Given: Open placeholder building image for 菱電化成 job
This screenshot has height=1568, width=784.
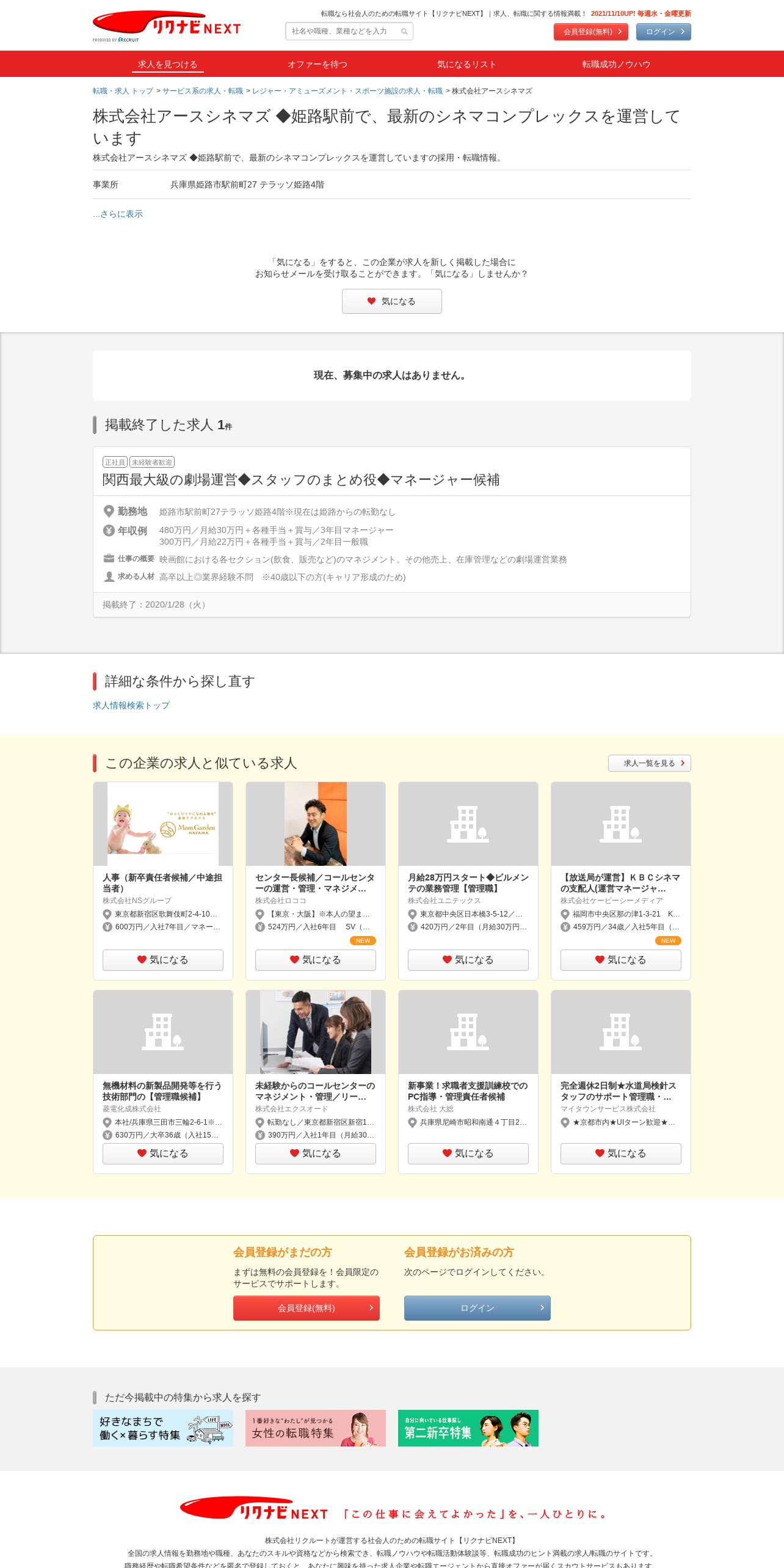Looking at the screenshot, I should [x=163, y=1032].
